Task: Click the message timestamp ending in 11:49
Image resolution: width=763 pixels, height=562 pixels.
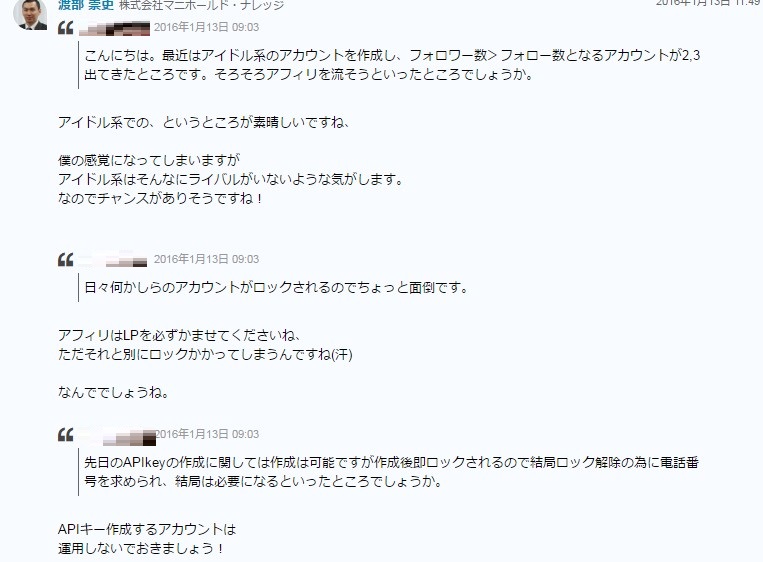Action: 709,3
